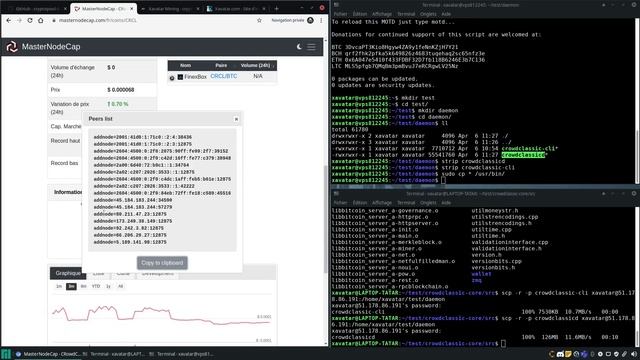
Task: Go back in the browser
Action: 9,20
